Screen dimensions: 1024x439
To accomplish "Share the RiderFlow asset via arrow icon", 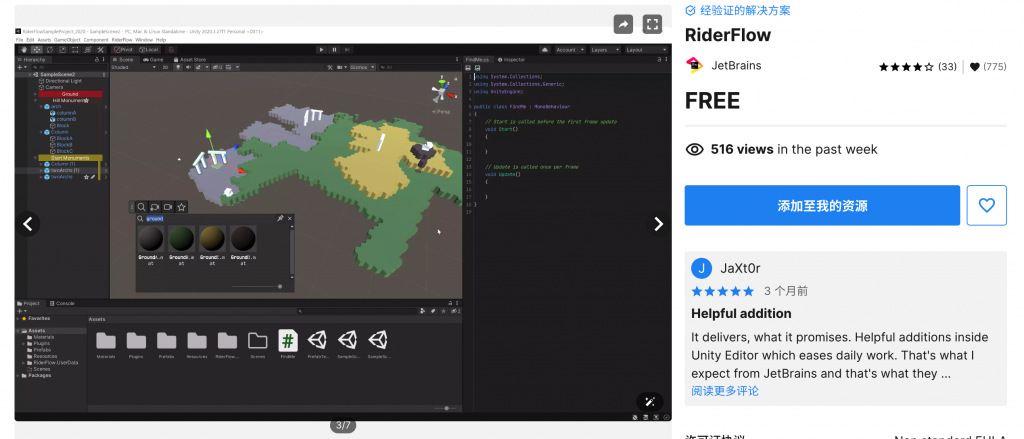I will (623, 24).
